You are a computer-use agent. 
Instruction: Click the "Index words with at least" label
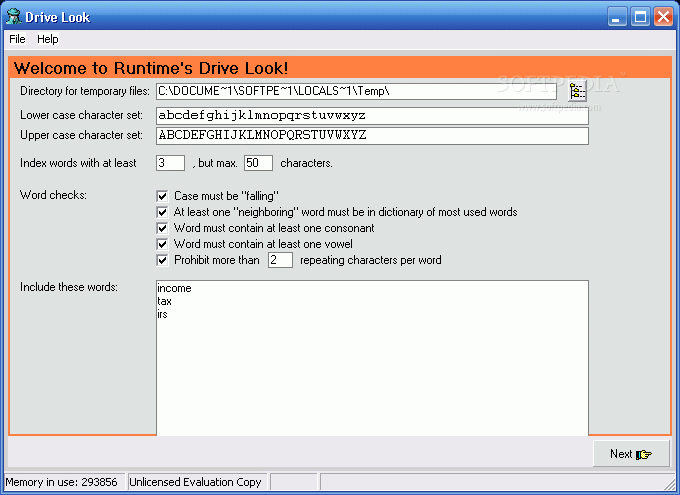(x=78, y=163)
